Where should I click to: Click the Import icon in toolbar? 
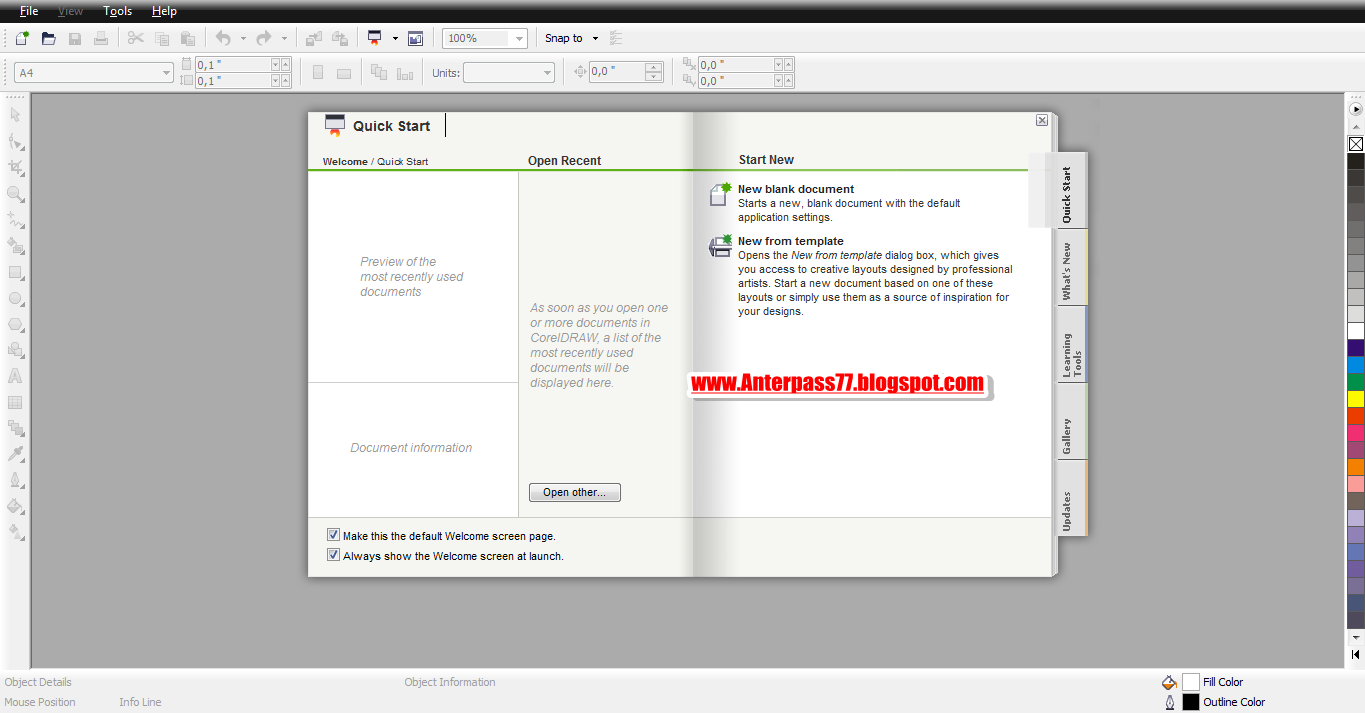tap(314, 38)
